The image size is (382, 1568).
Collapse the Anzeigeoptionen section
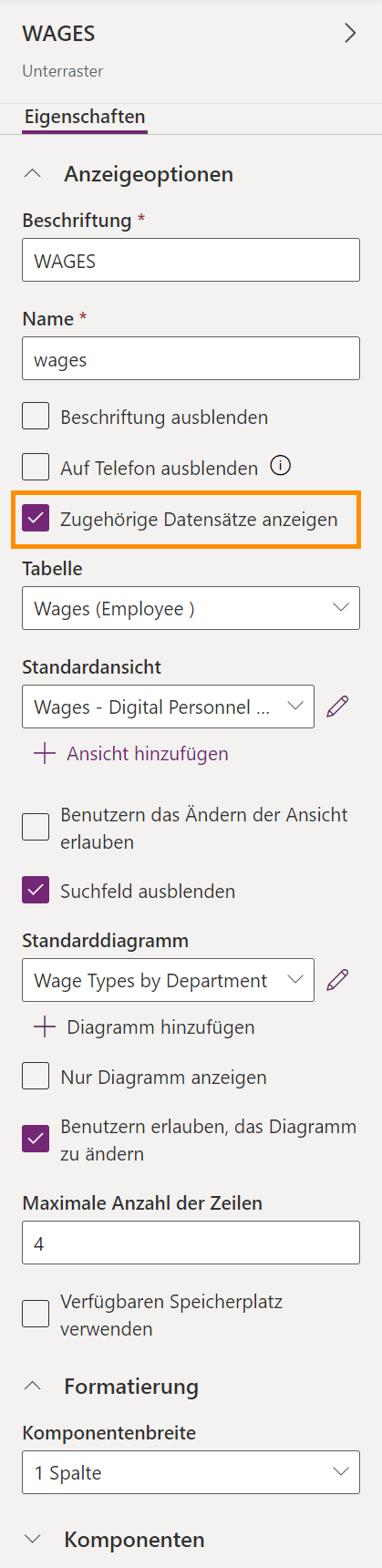tap(33, 173)
